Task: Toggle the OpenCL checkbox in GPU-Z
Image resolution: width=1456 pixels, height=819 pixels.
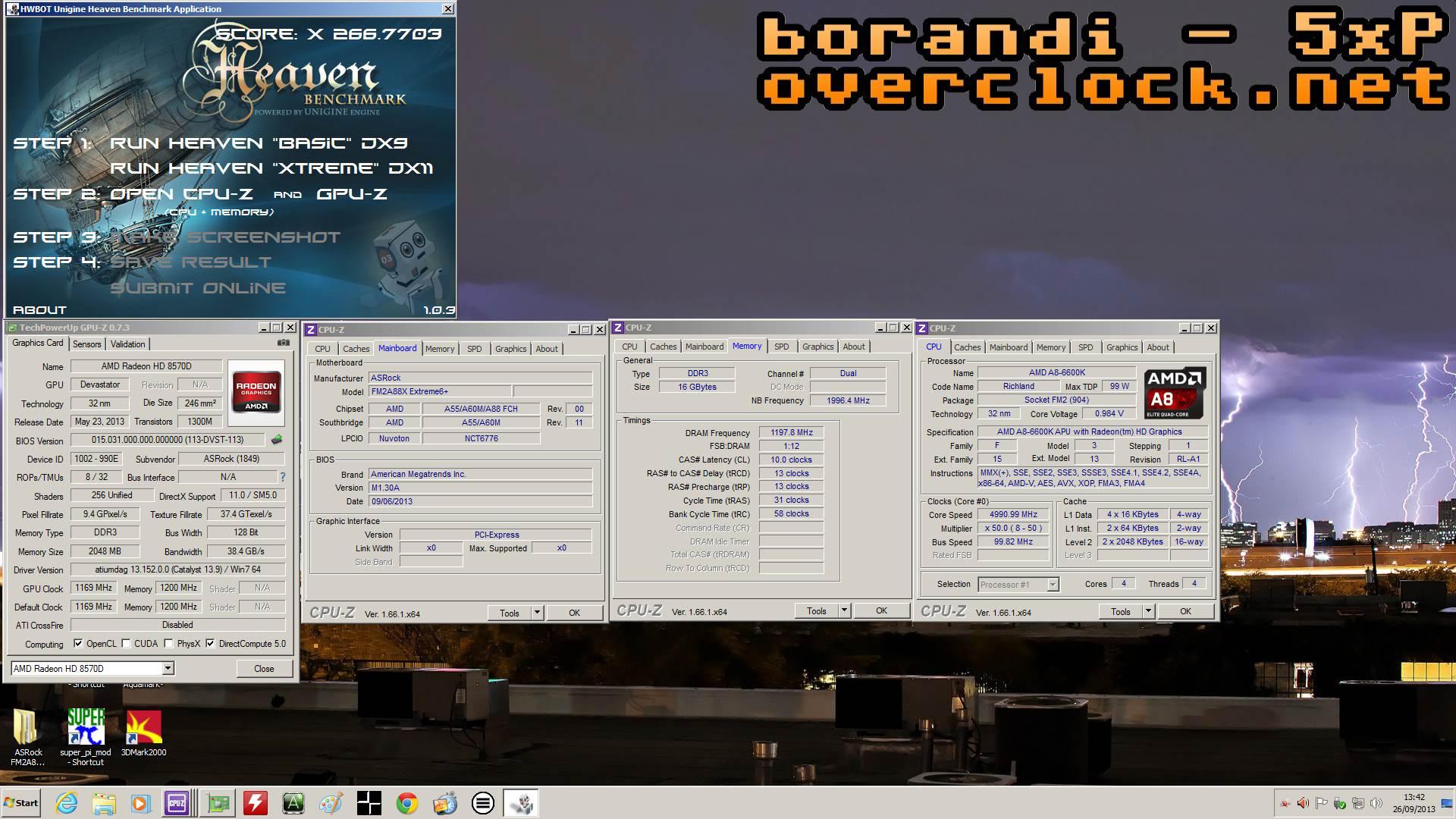Action: [78, 643]
